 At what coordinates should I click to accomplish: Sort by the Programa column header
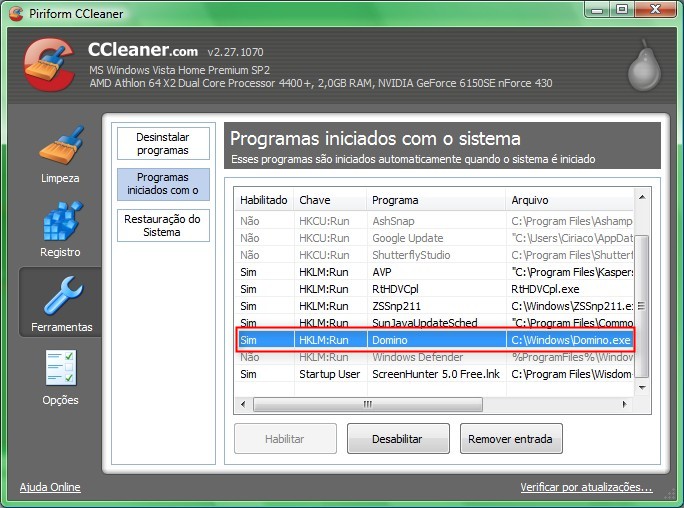436,200
